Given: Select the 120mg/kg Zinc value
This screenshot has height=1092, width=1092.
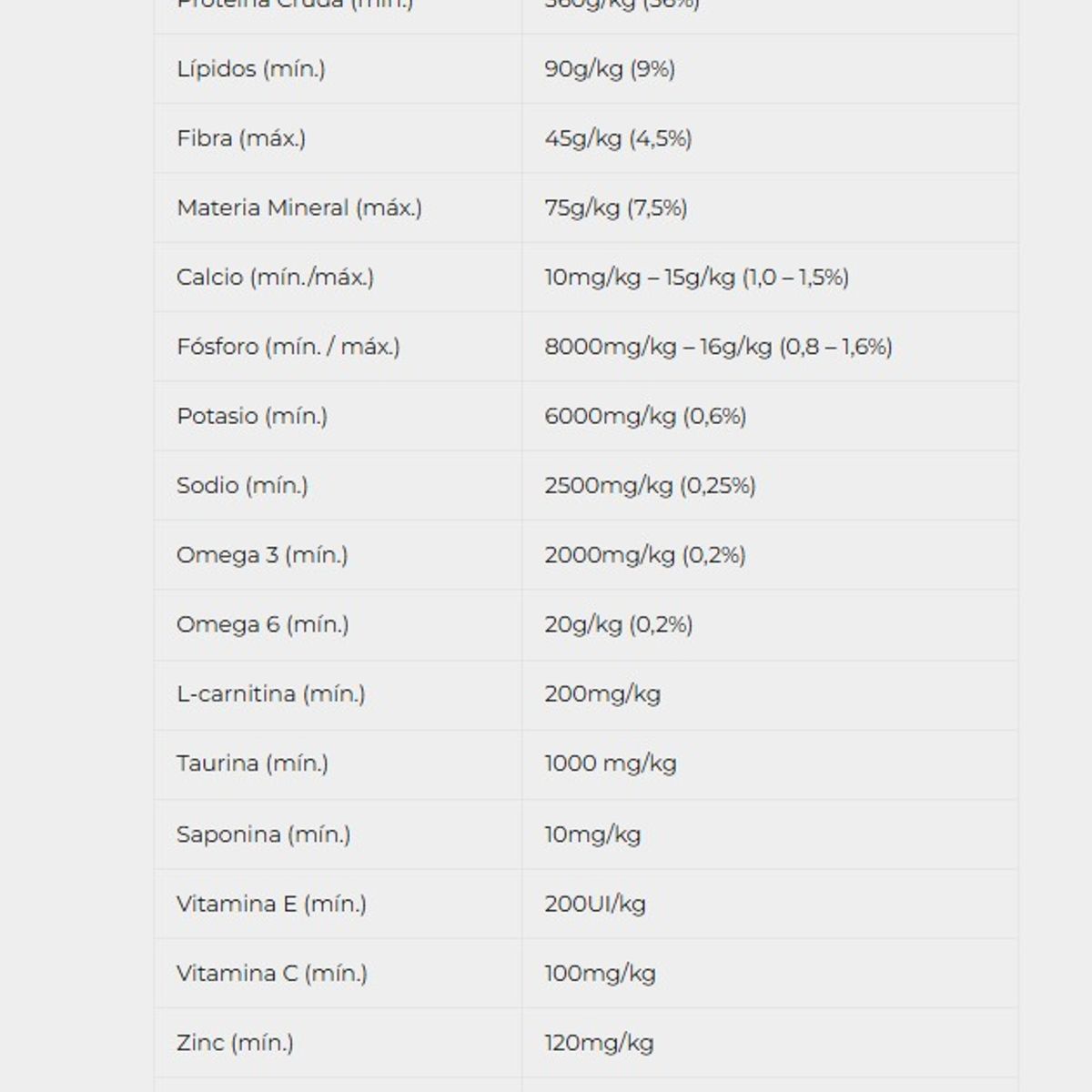Looking at the screenshot, I should [x=599, y=1043].
